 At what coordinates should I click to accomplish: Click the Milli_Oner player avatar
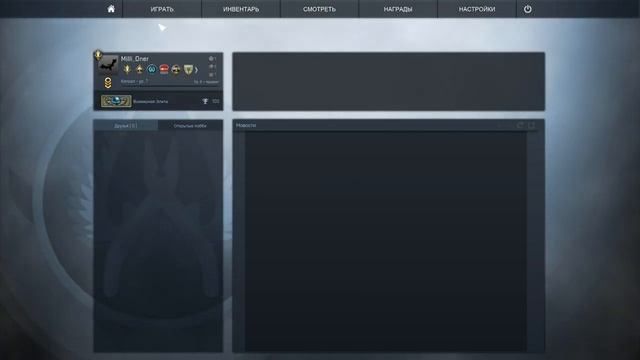pyautogui.click(x=108, y=64)
